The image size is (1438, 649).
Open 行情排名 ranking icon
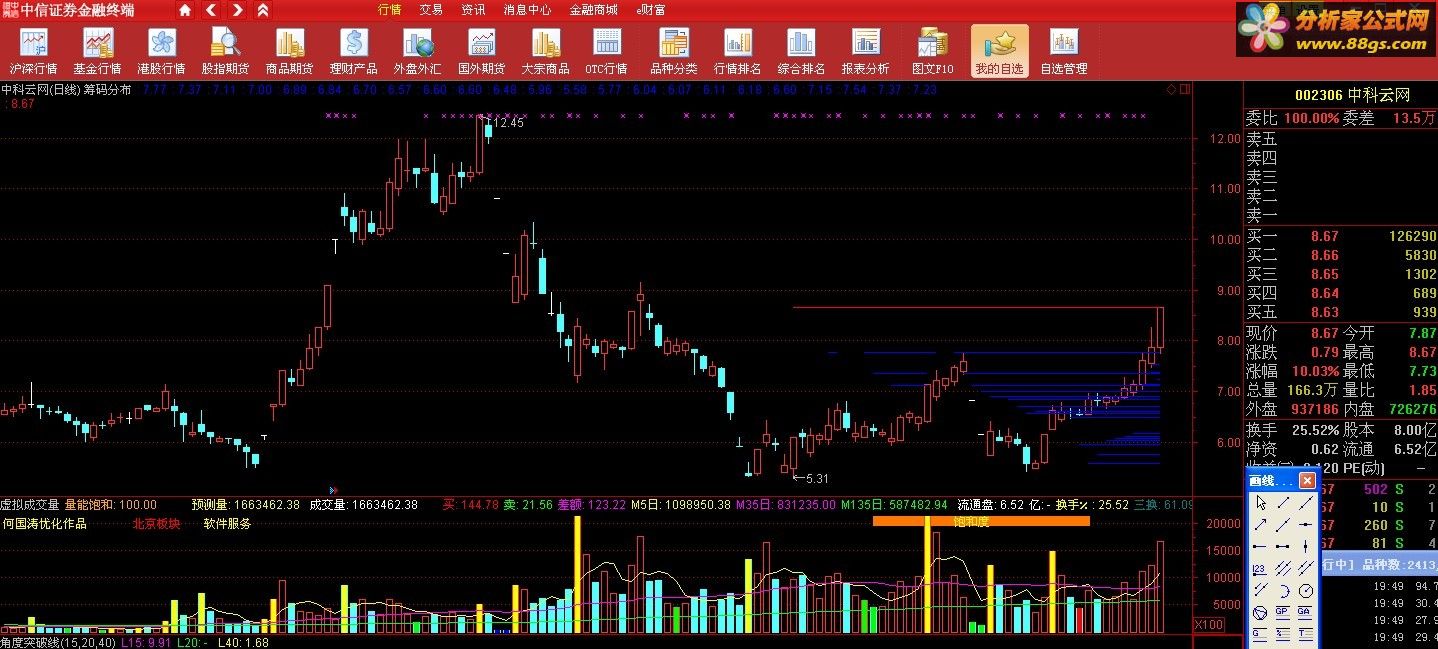(x=738, y=50)
